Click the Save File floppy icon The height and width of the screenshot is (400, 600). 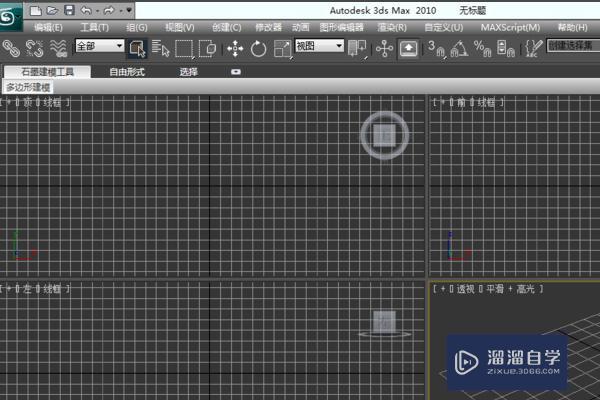tap(69, 10)
